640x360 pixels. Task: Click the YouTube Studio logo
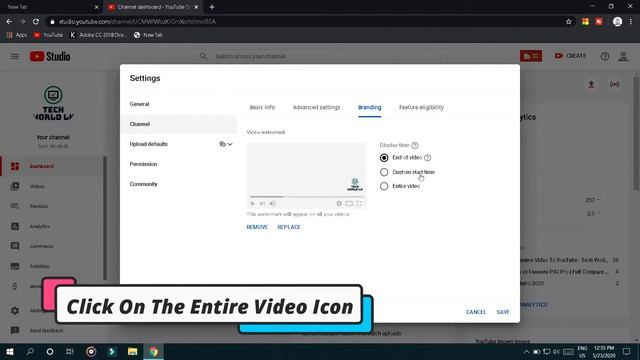[50, 56]
